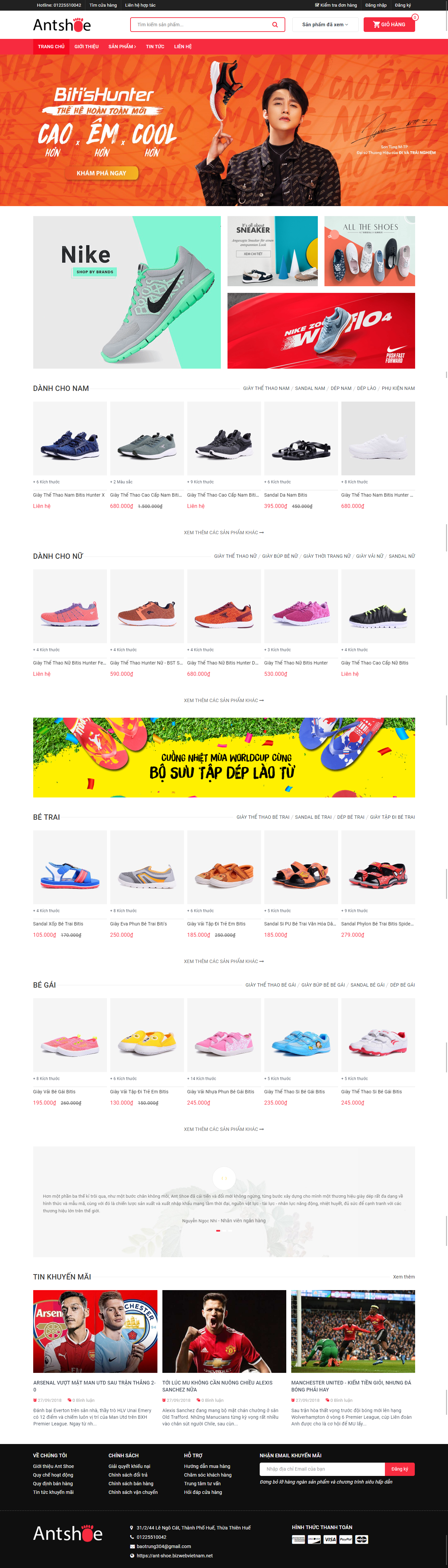Open the Giỏ hàng shopping cart

[389, 24]
